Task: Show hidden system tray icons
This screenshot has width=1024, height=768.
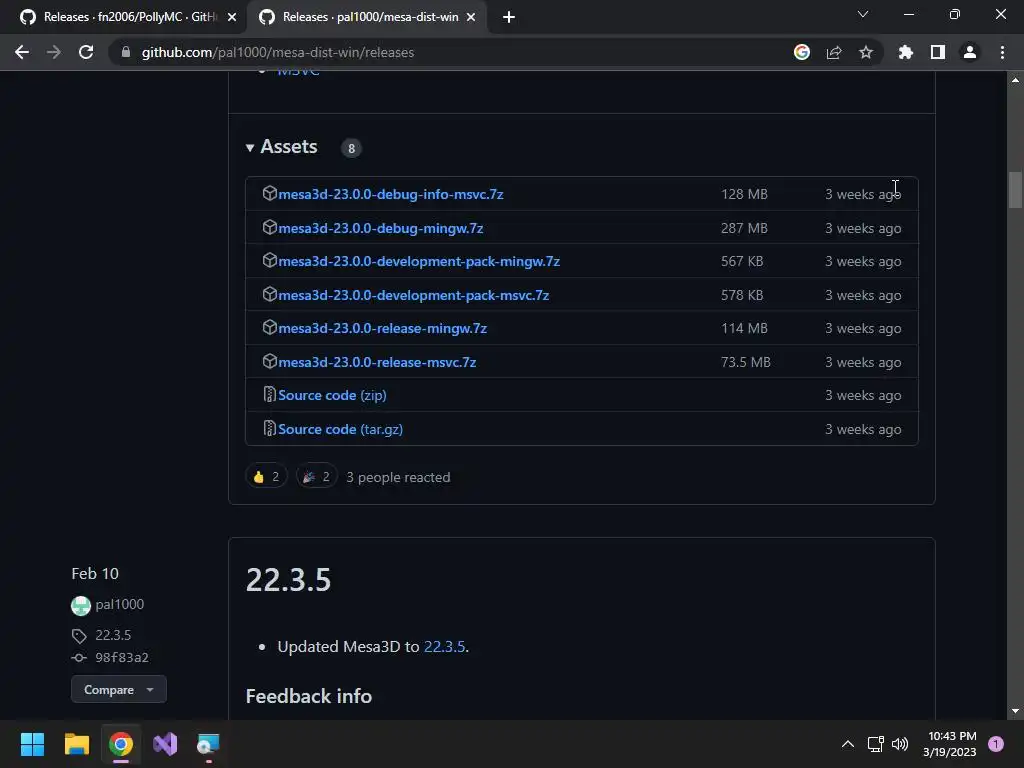Action: (848, 744)
